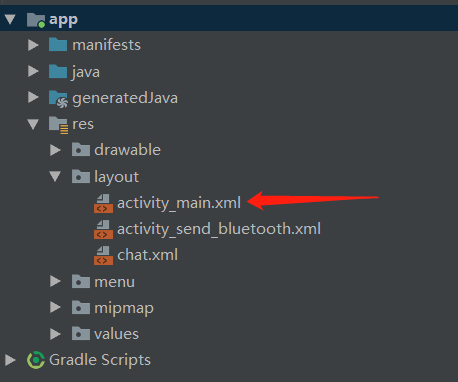Open chat.xml file name
Screen dimensions: 458x382
147,255
